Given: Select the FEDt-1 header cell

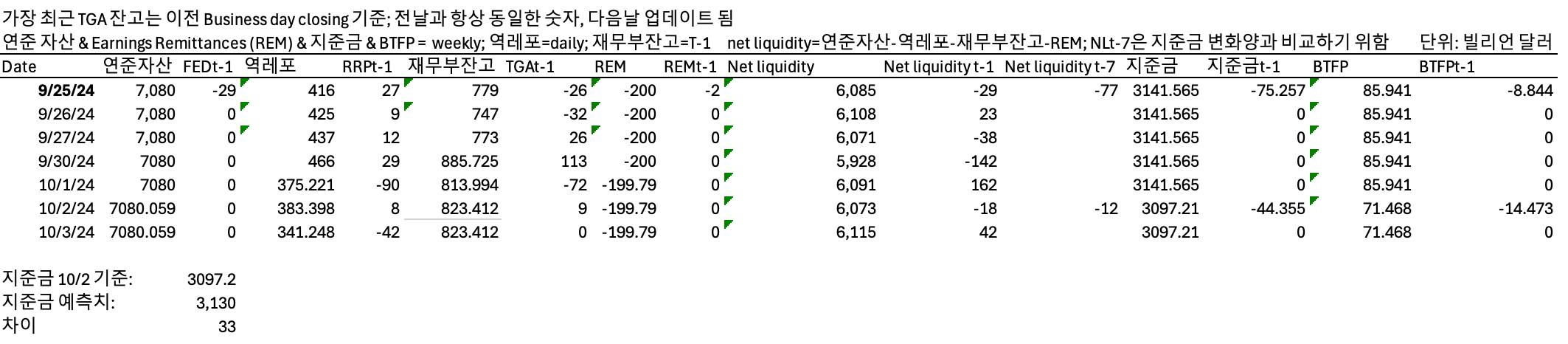Looking at the screenshot, I should (x=208, y=67).
